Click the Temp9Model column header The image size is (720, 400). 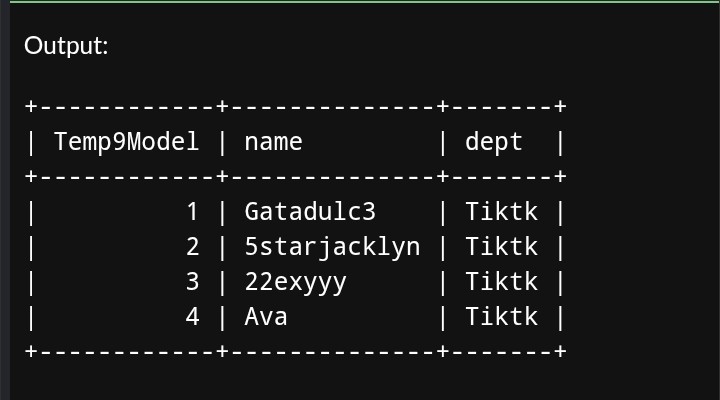[x=127, y=142]
